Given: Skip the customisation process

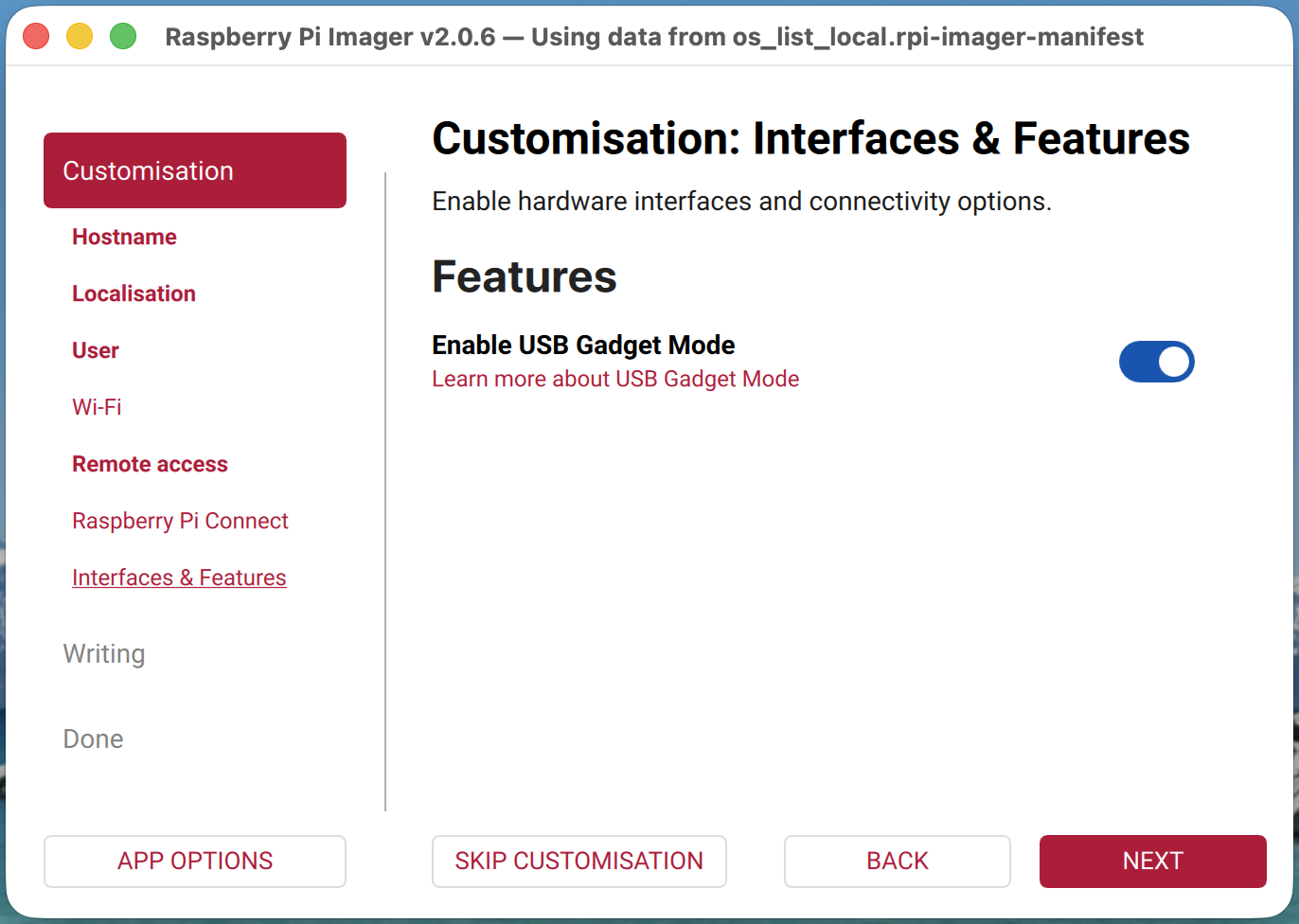Looking at the screenshot, I should (578, 861).
